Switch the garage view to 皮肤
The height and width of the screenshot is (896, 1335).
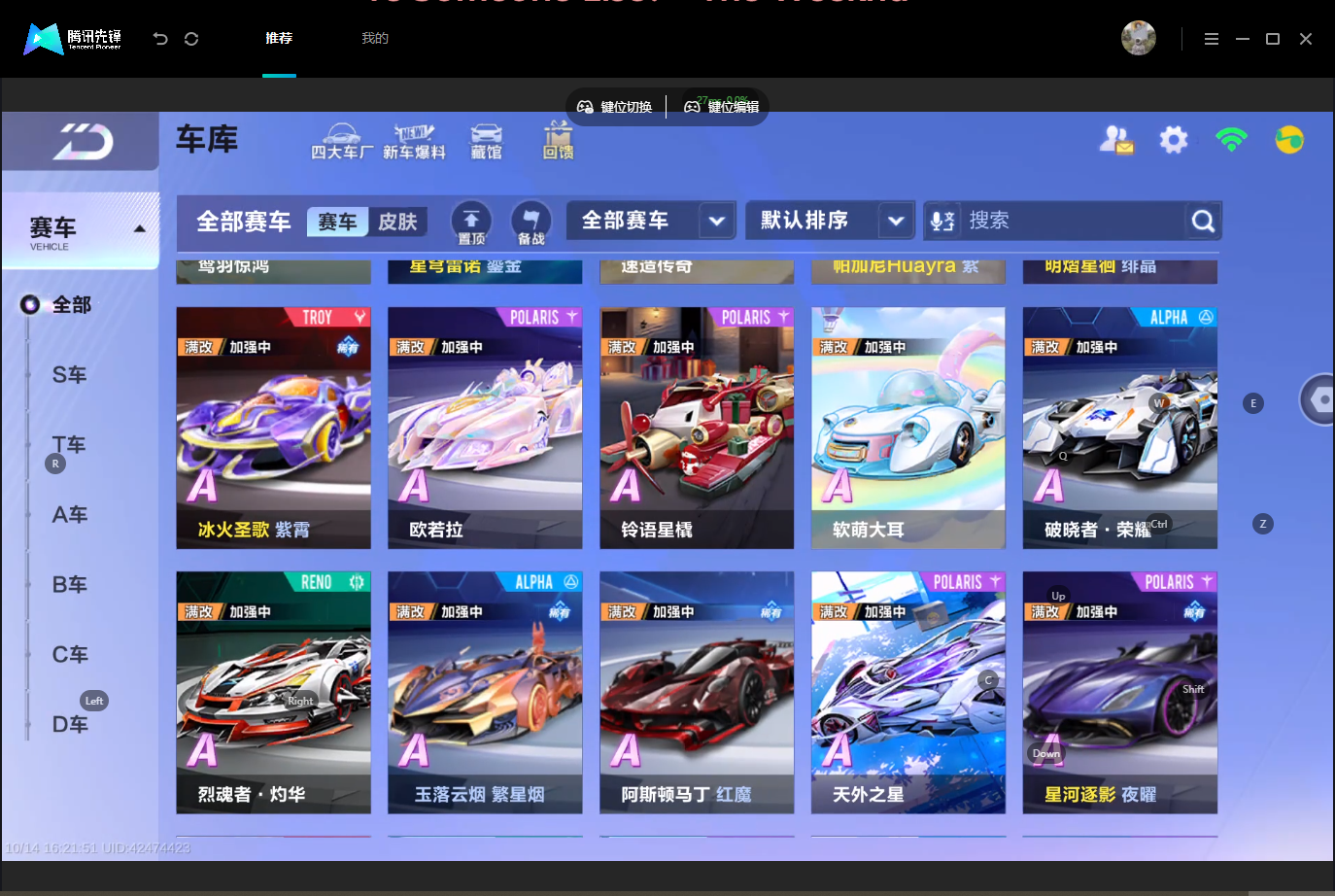point(397,222)
